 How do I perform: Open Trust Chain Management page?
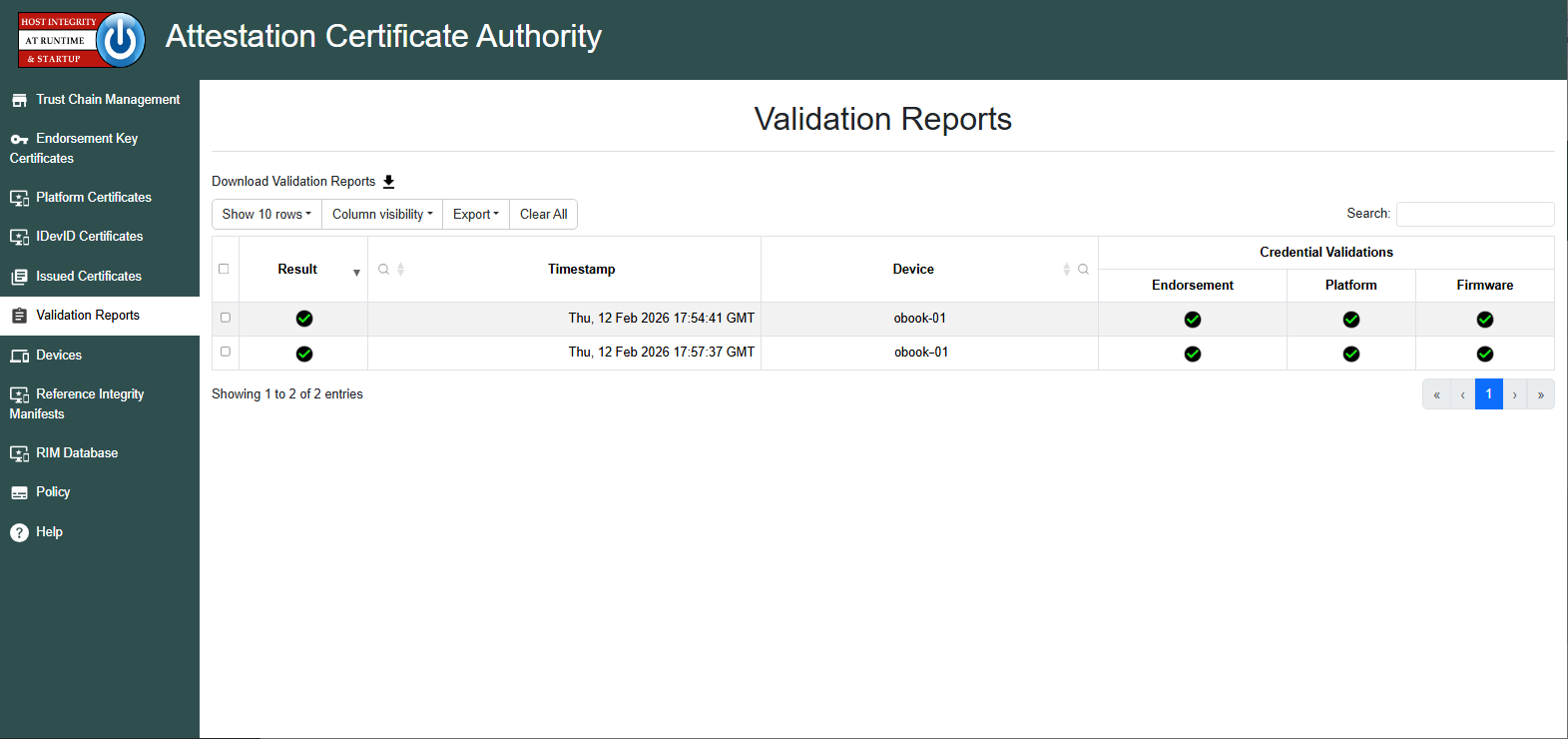(x=108, y=100)
